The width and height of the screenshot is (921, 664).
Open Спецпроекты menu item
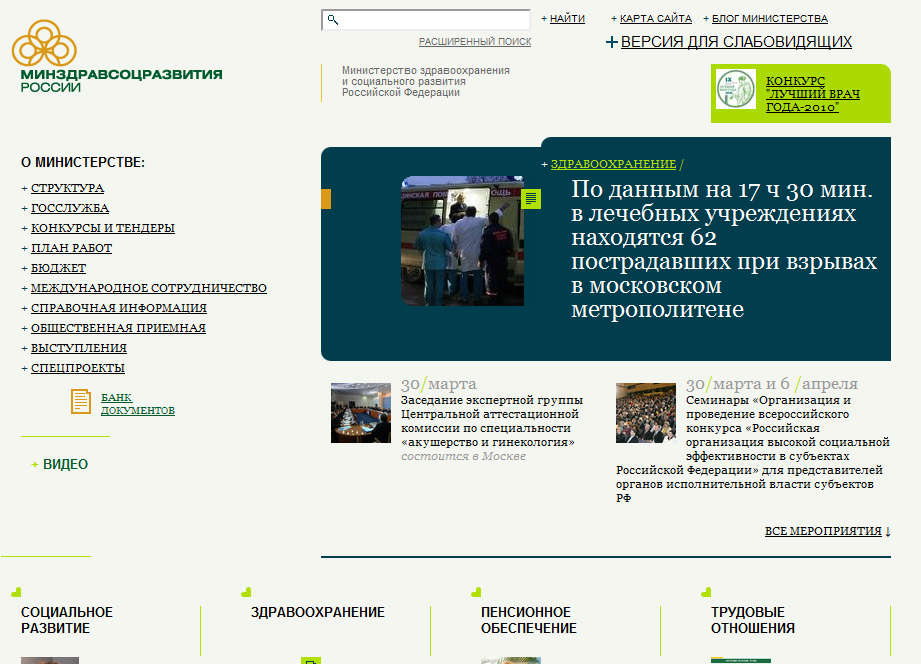(x=78, y=368)
